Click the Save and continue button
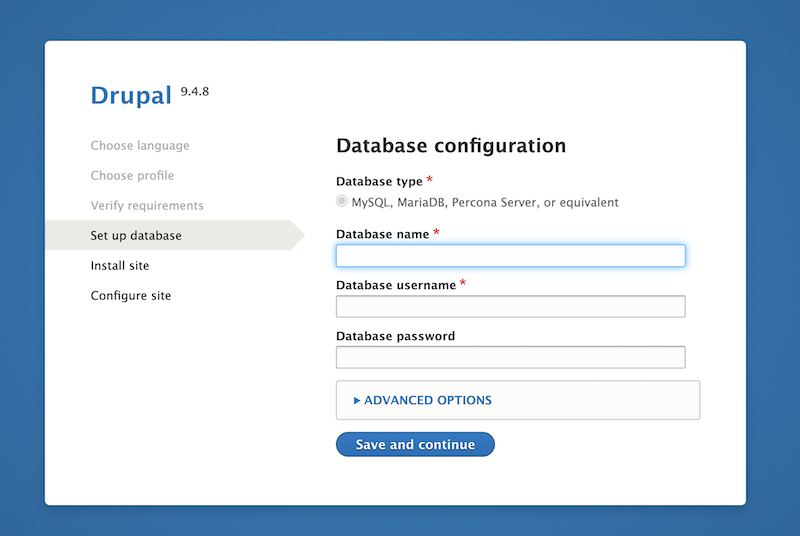Screen dimensions: 800x536 pos(415,444)
